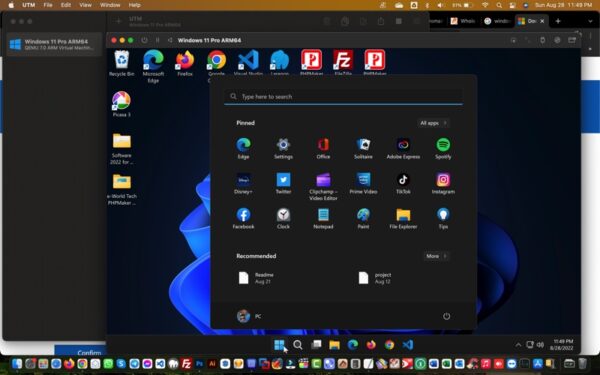Launch Office from pinned apps
This screenshot has width=600, height=375.
pos(323,148)
